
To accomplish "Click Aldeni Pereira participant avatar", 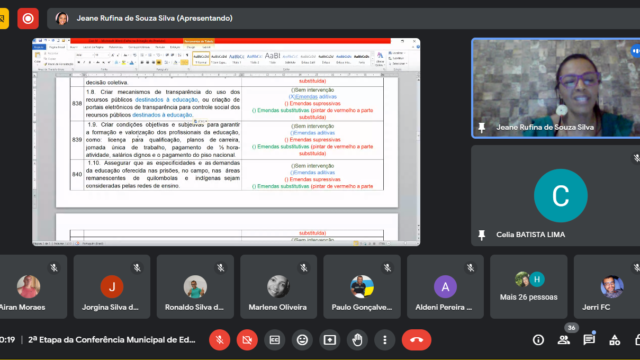I will click(x=445, y=287).
